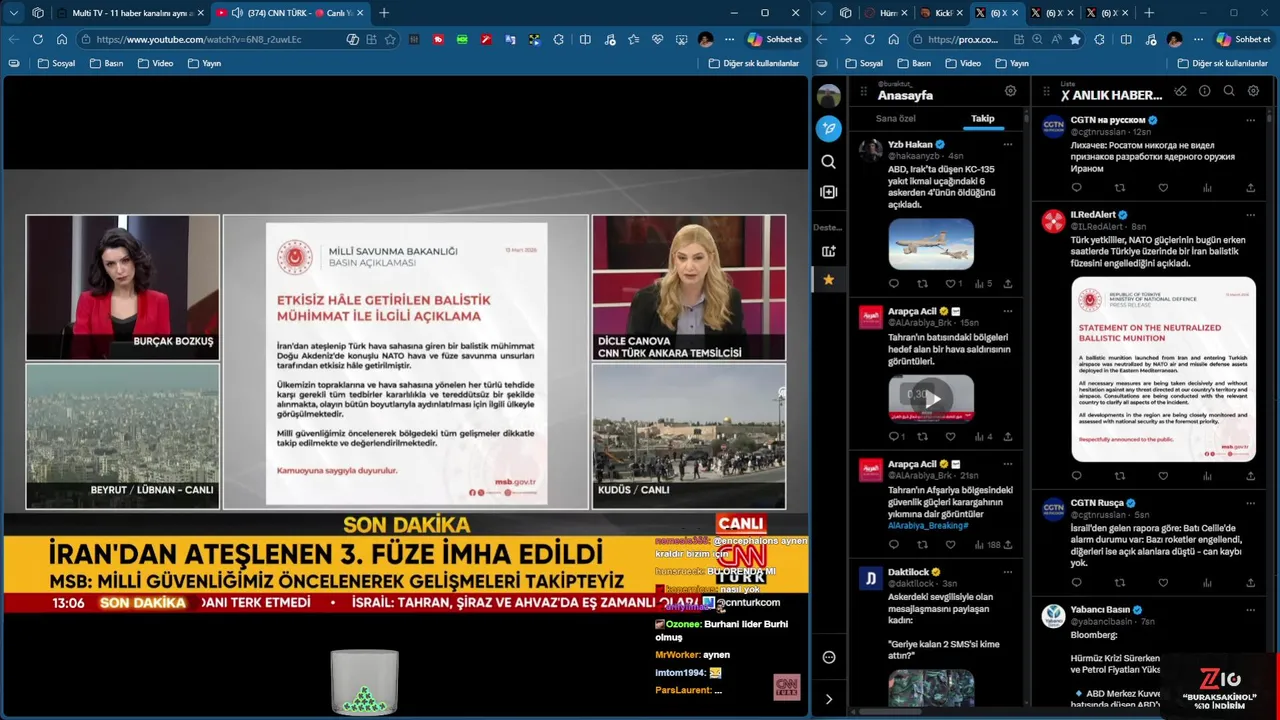Open extensions puzzle icon in left browser
Screen dimensions: 1280x720
(x=559, y=39)
